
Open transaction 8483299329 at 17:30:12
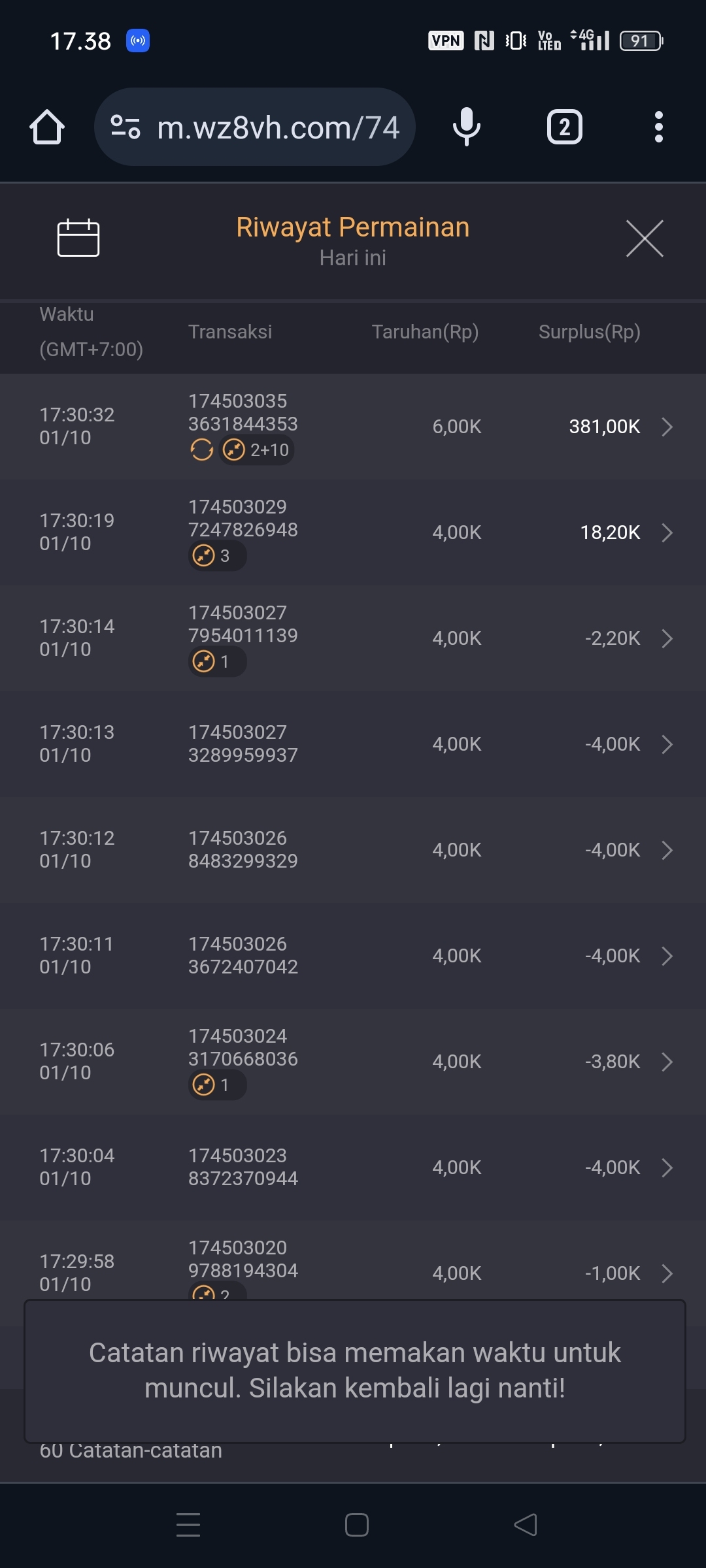pos(667,850)
